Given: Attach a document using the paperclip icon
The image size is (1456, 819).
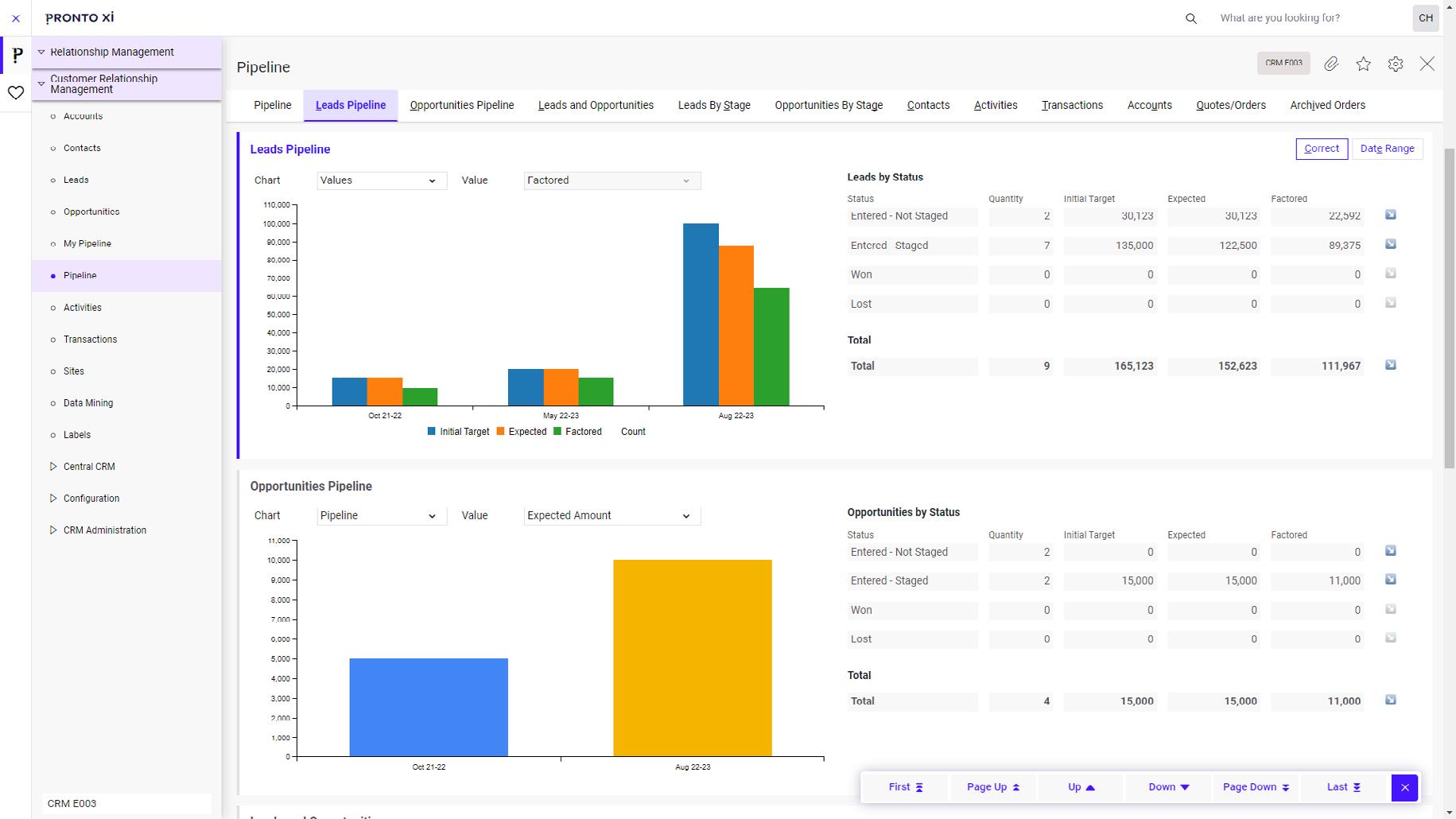Looking at the screenshot, I should click(x=1332, y=64).
